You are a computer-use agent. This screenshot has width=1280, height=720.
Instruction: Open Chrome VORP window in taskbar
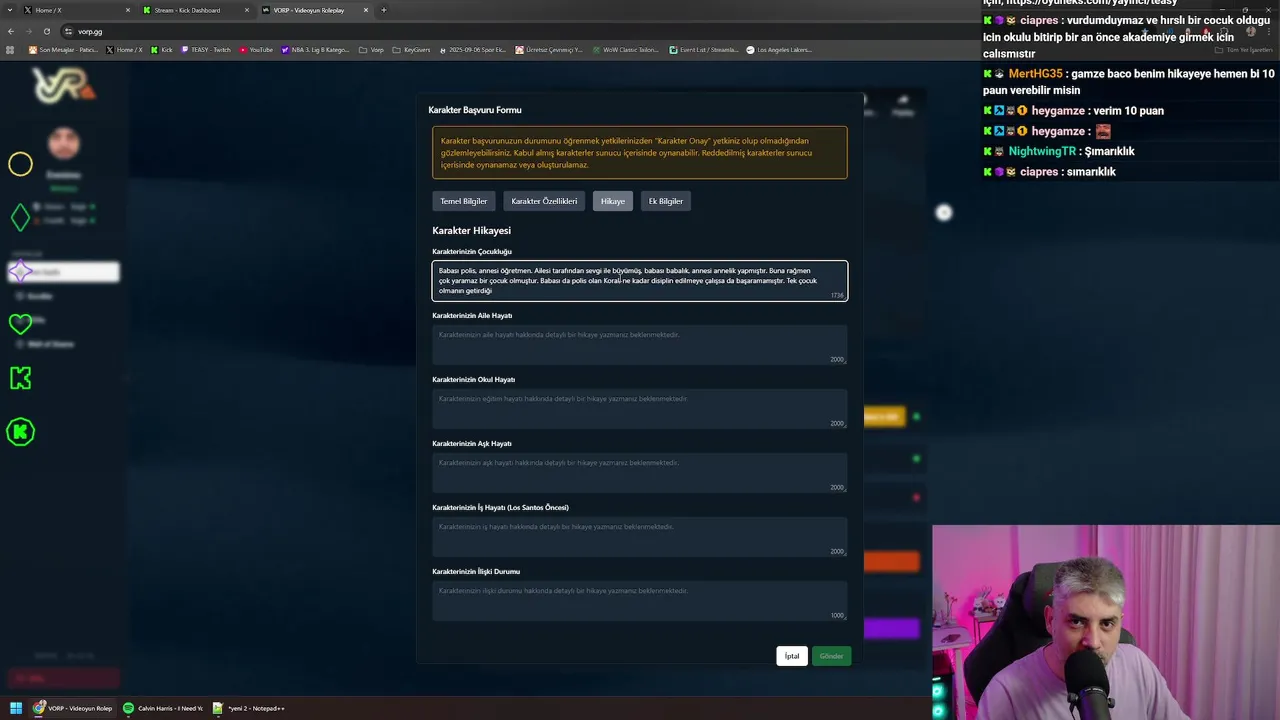(72, 708)
